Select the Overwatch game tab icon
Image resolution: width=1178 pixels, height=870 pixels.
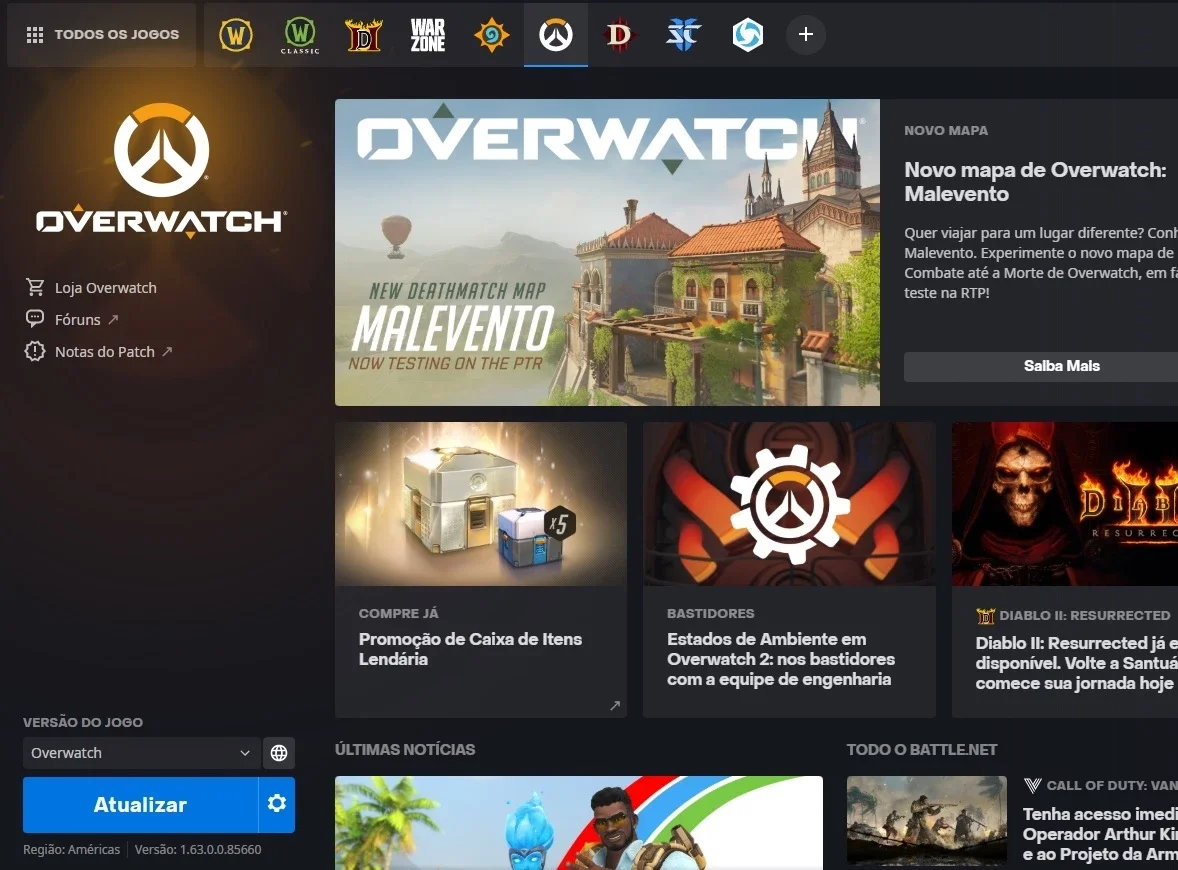556,35
